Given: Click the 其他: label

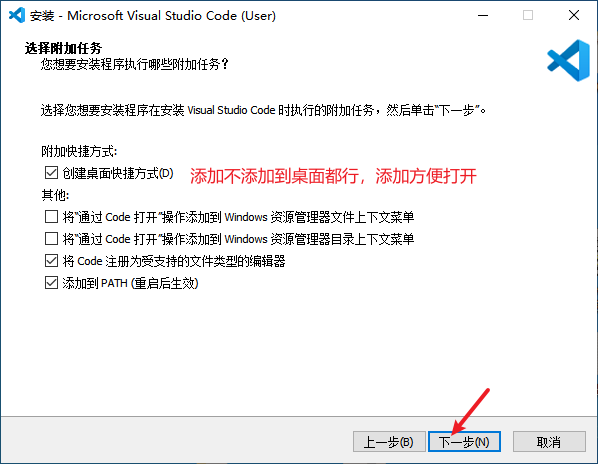Looking at the screenshot, I should pyautogui.click(x=55, y=195).
